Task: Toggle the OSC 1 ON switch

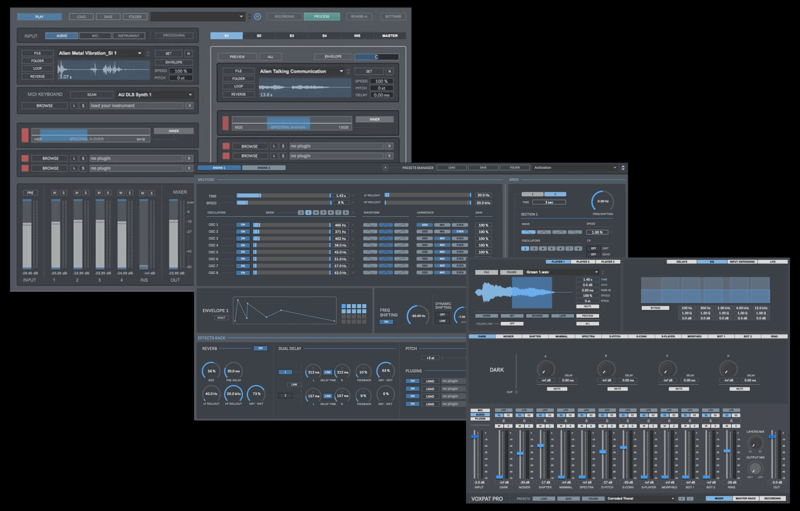Action: click(x=243, y=225)
